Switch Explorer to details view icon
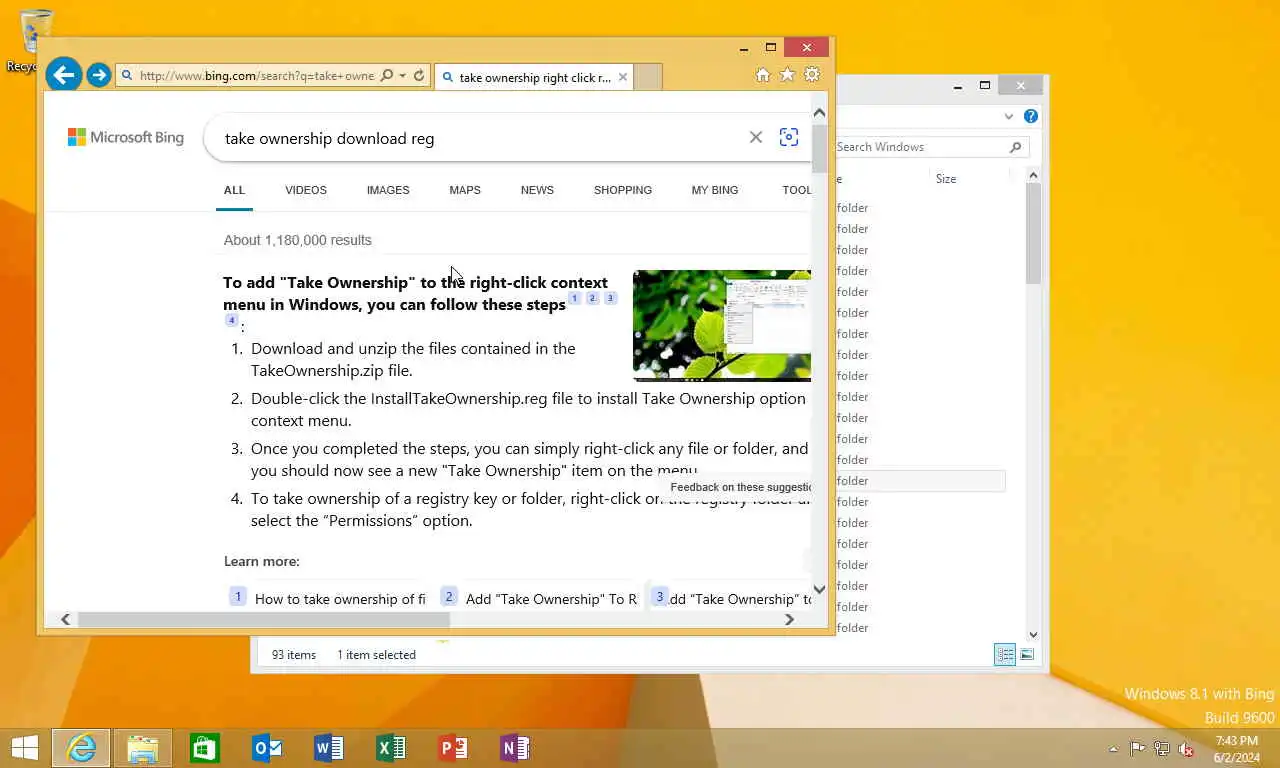Viewport: 1280px width, 768px height. (x=1005, y=655)
